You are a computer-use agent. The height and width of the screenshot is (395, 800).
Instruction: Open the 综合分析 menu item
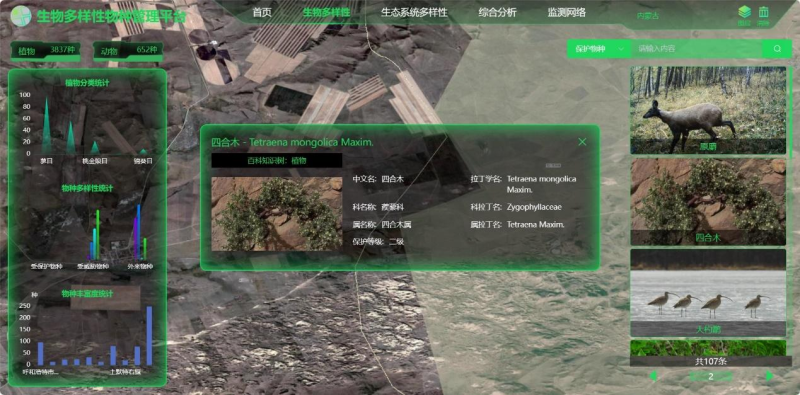point(497,13)
